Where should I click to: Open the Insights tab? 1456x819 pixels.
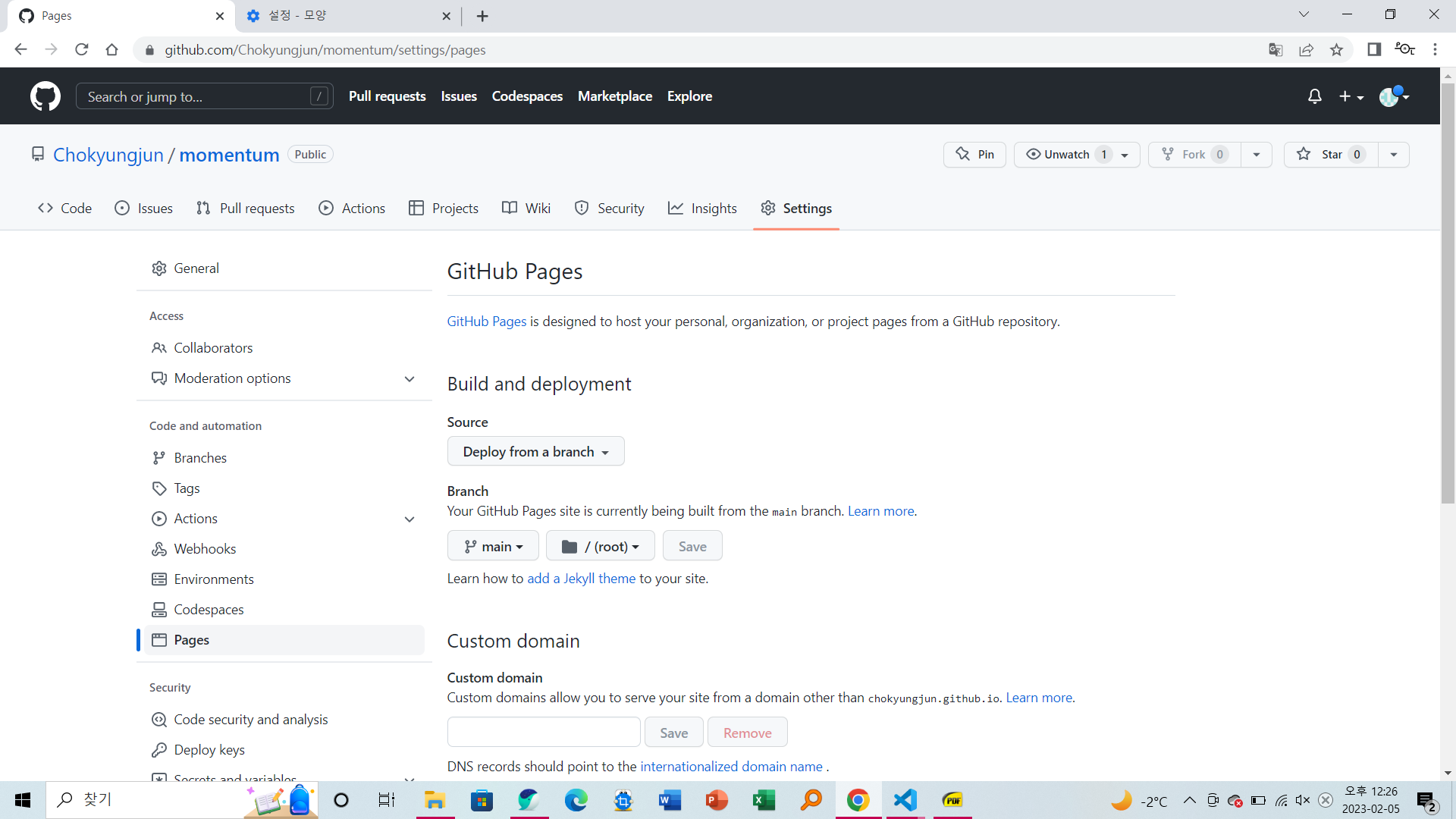pyautogui.click(x=702, y=209)
